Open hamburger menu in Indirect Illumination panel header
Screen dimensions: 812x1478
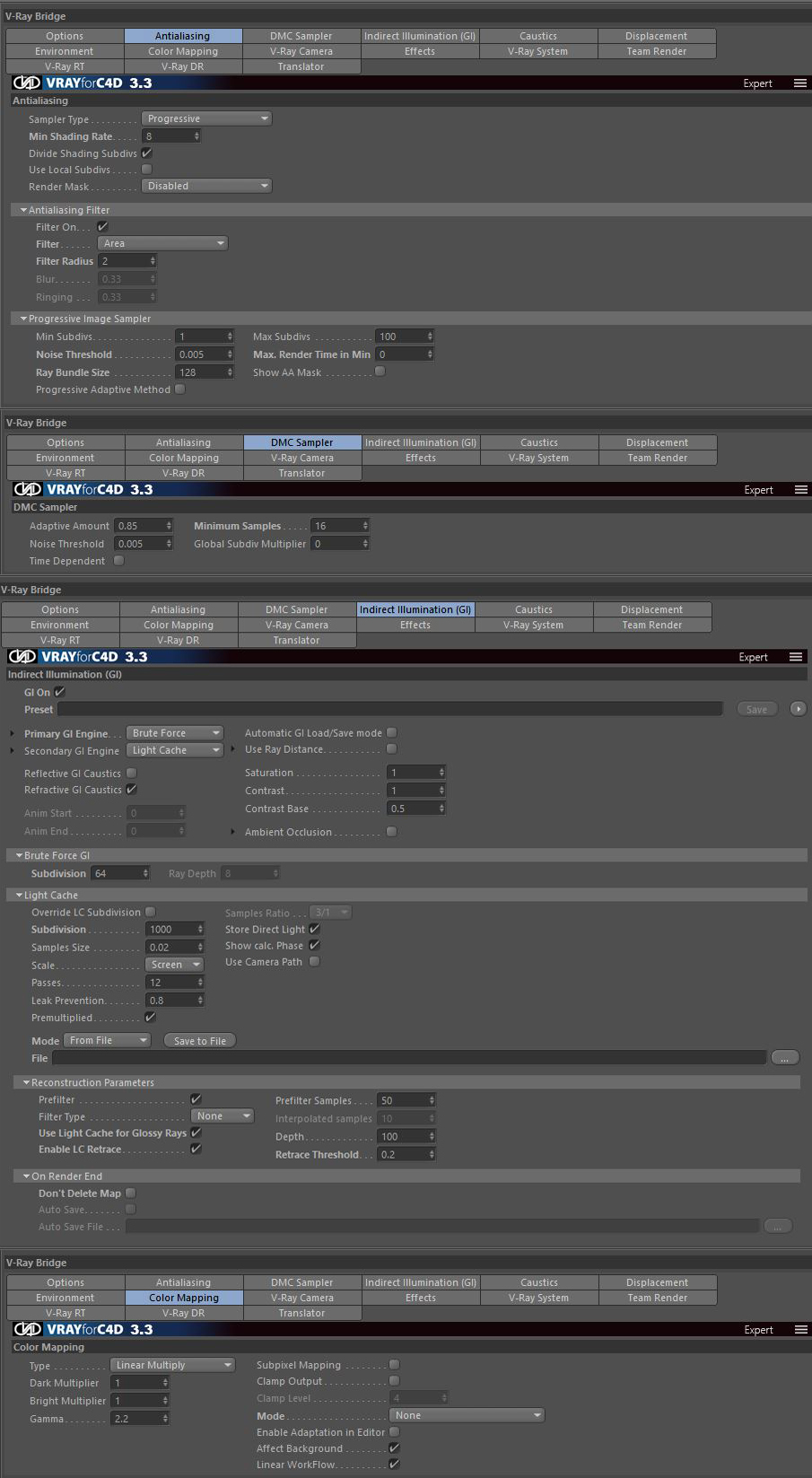pos(795,657)
